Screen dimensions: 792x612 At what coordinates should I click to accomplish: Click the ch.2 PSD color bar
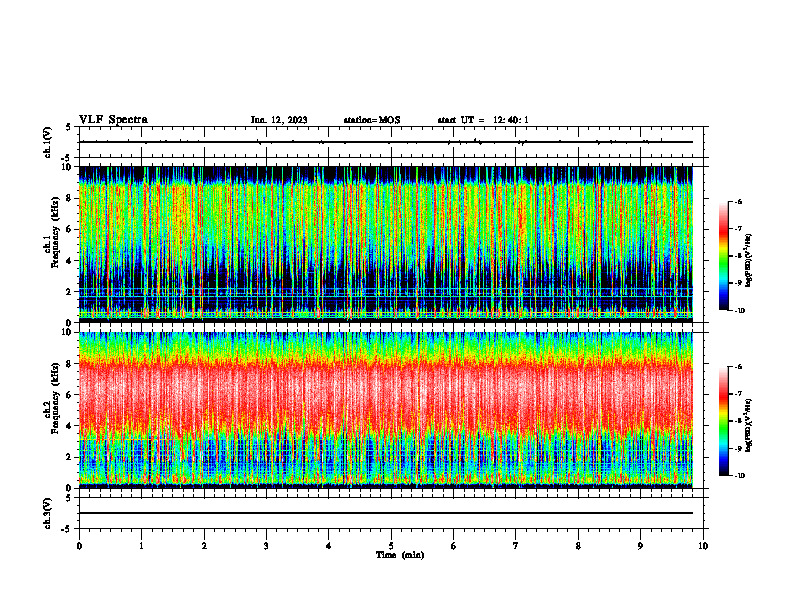pos(723,421)
